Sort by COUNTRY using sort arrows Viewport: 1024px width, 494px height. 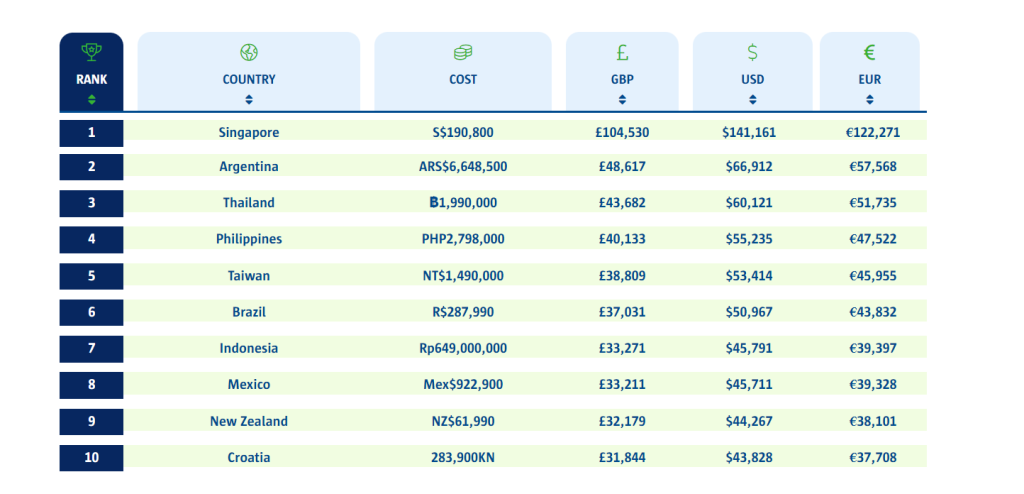point(249,99)
